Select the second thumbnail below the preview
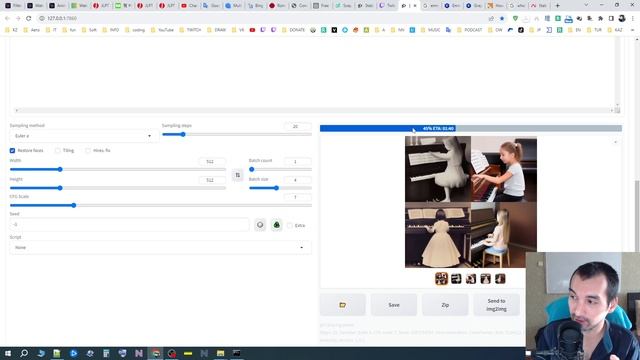Screen dimensions: 640x360 click(456, 279)
